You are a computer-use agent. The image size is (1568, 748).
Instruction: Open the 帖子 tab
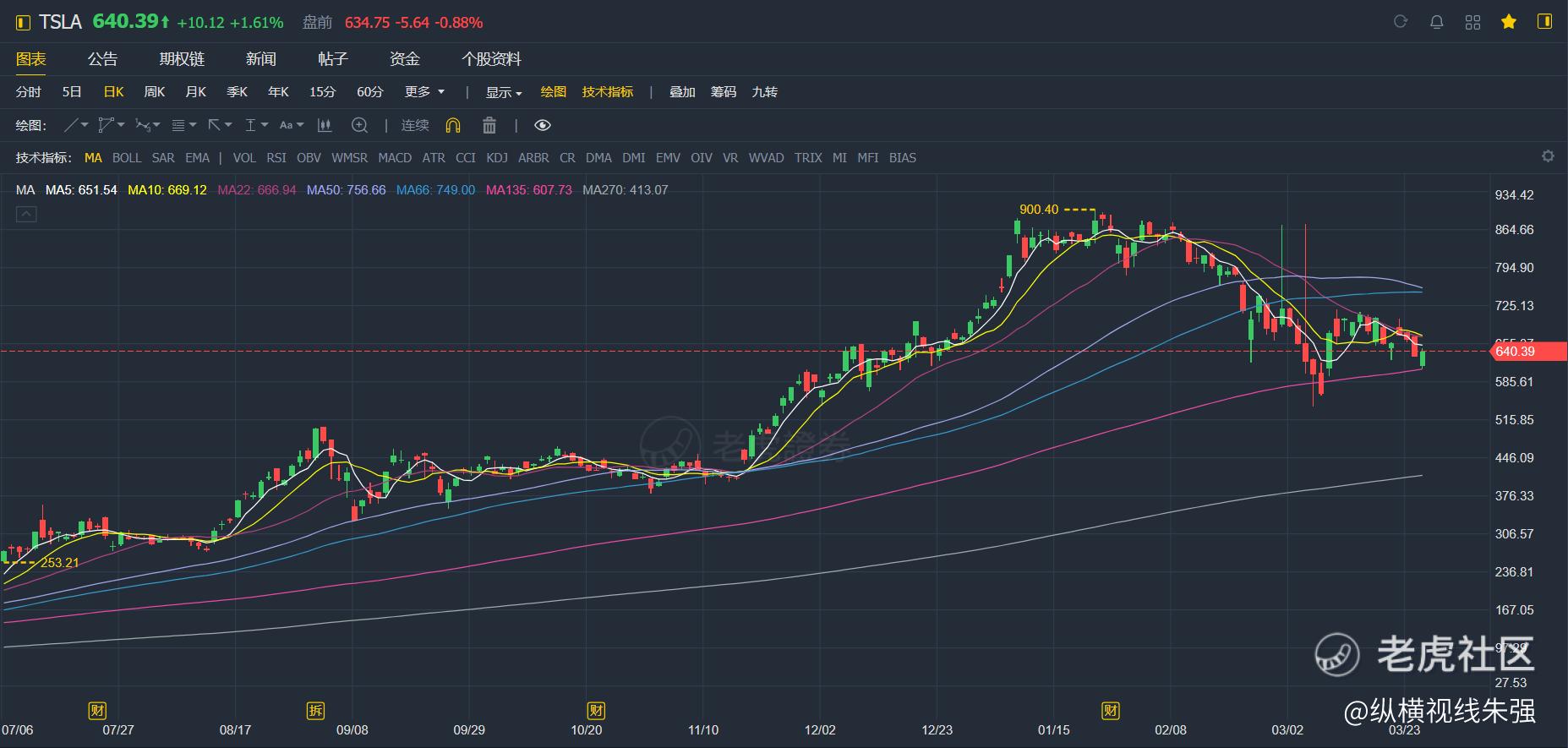[333, 59]
